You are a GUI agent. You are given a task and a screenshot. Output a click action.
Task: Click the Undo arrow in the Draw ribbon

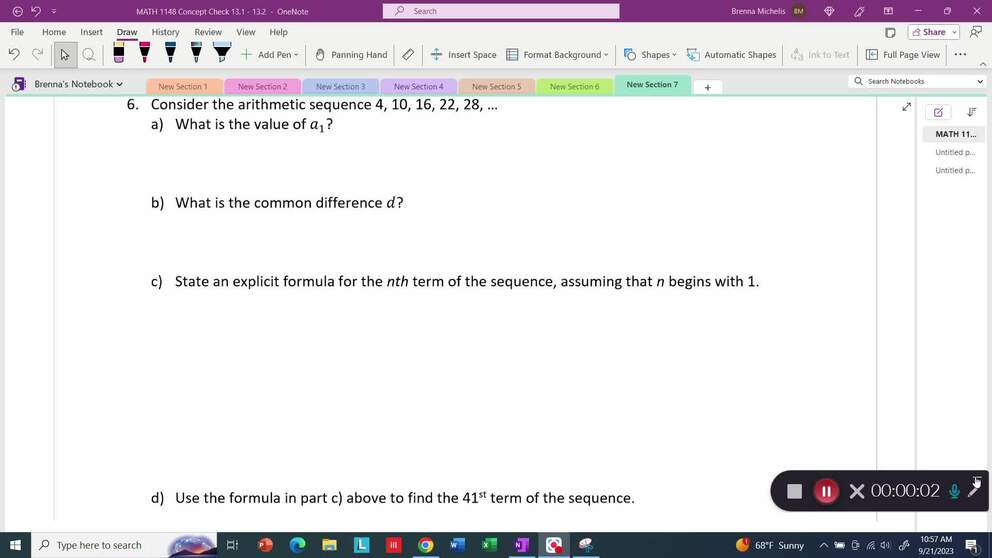(x=14, y=55)
